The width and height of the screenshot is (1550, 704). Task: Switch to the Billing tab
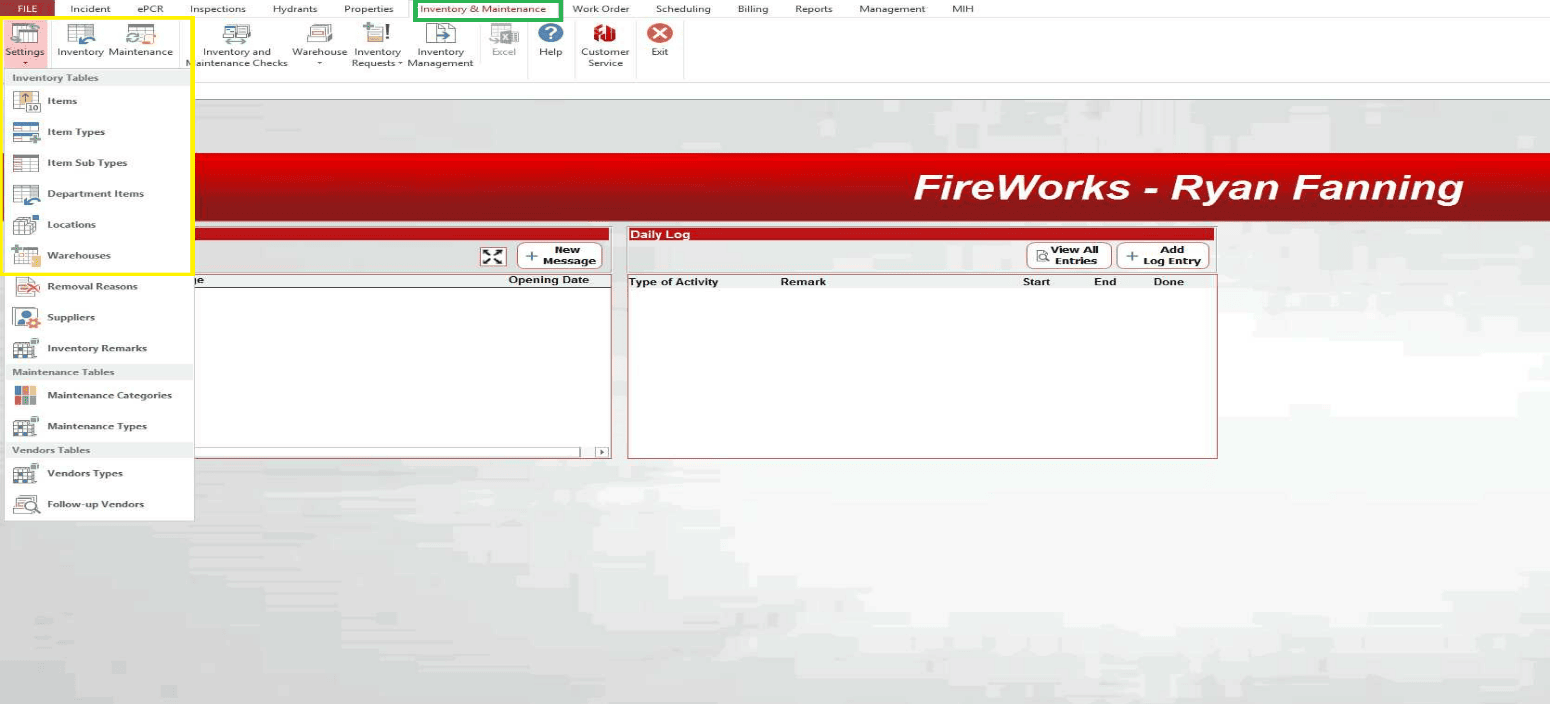click(x=753, y=9)
